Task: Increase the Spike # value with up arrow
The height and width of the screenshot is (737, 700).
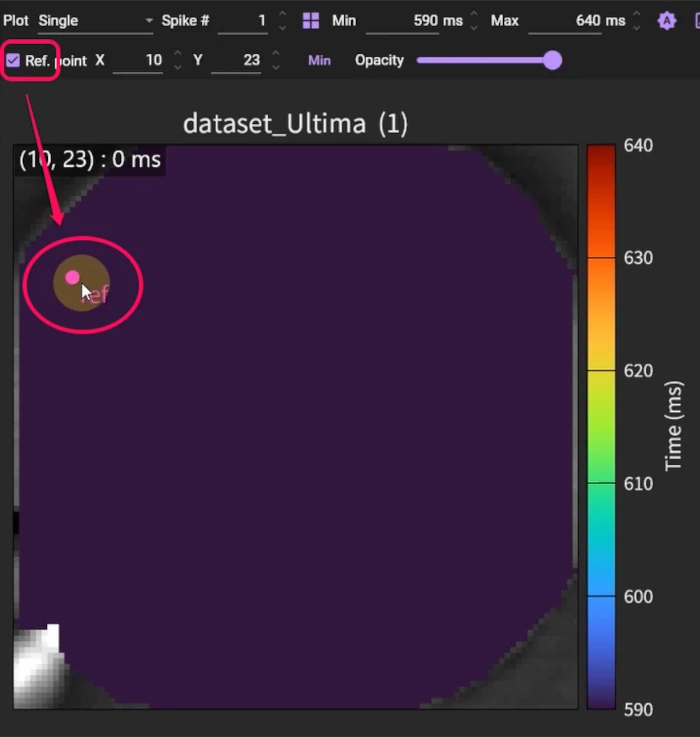Action: point(283,15)
